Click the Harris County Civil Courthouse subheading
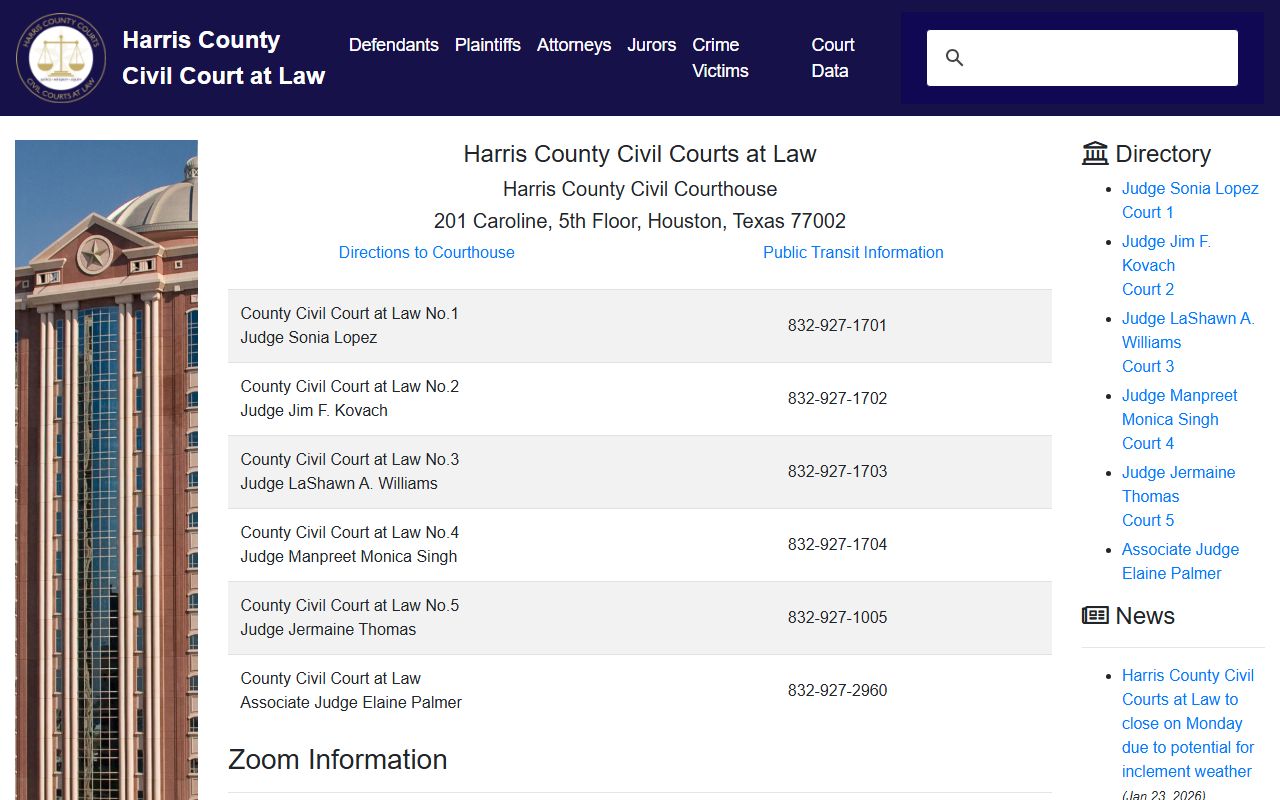The width and height of the screenshot is (1280, 800). pos(640,189)
